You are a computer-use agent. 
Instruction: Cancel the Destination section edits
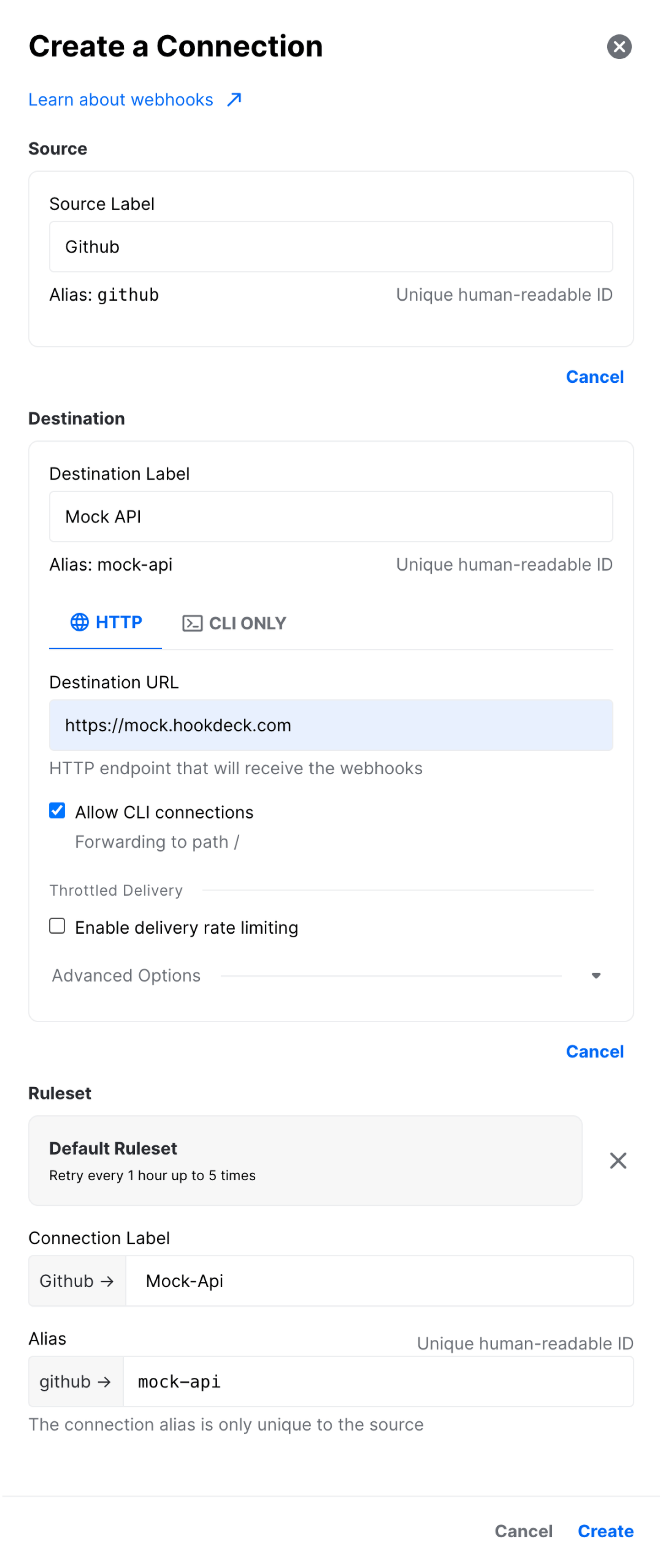click(x=595, y=1051)
